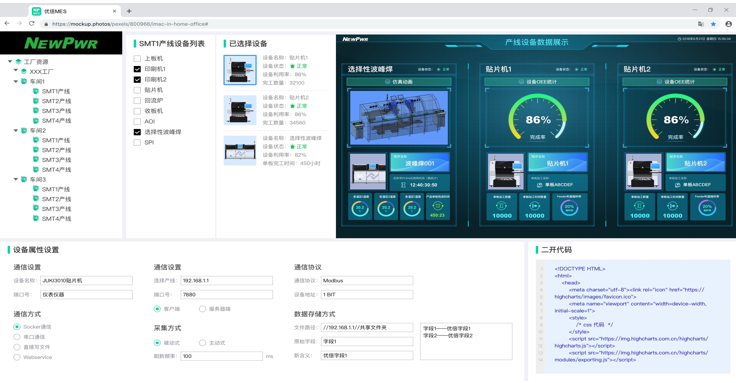Open the browser profile avatar icon

(x=728, y=24)
